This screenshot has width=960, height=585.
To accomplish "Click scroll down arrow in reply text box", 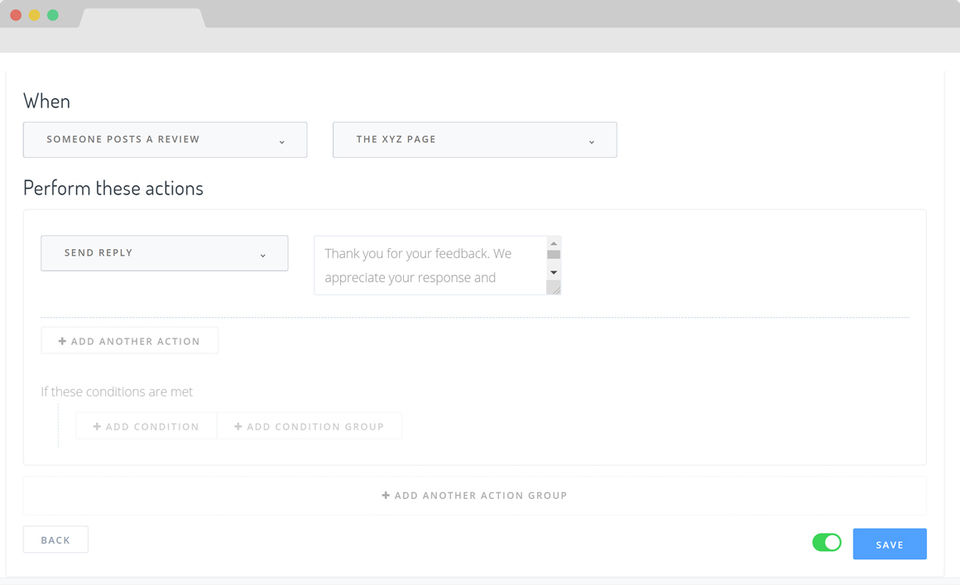I will 553,272.
